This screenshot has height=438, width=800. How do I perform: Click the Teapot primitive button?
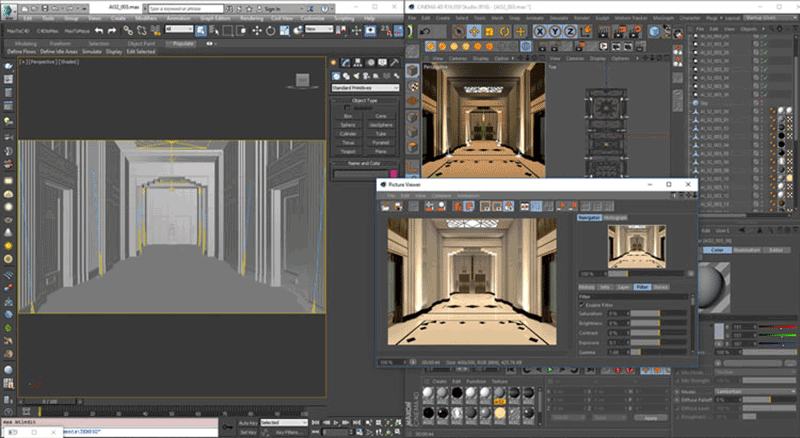pyautogui.click(x=348, y=152)
